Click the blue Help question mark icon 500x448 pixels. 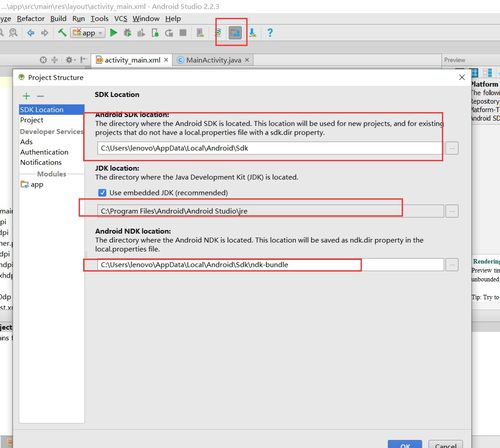[x=270, y=33]
